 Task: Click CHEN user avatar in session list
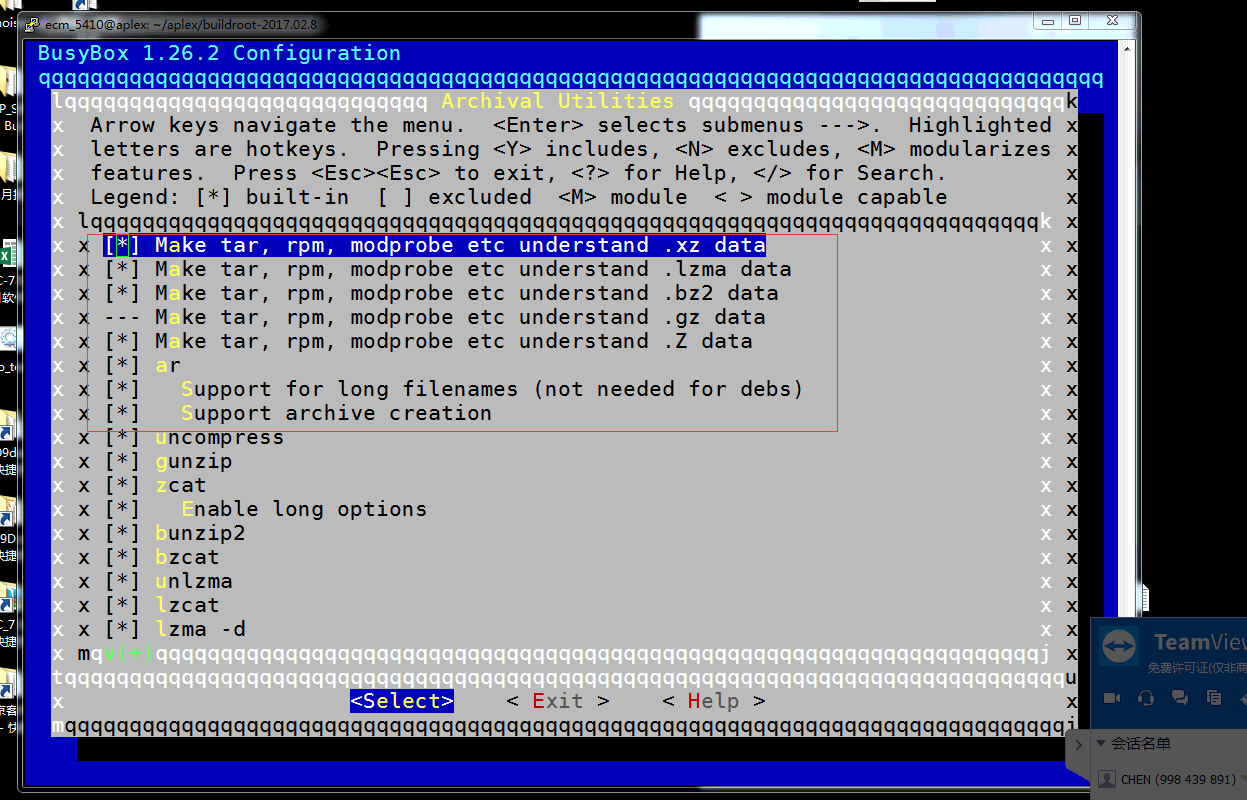pos(1107,779)
